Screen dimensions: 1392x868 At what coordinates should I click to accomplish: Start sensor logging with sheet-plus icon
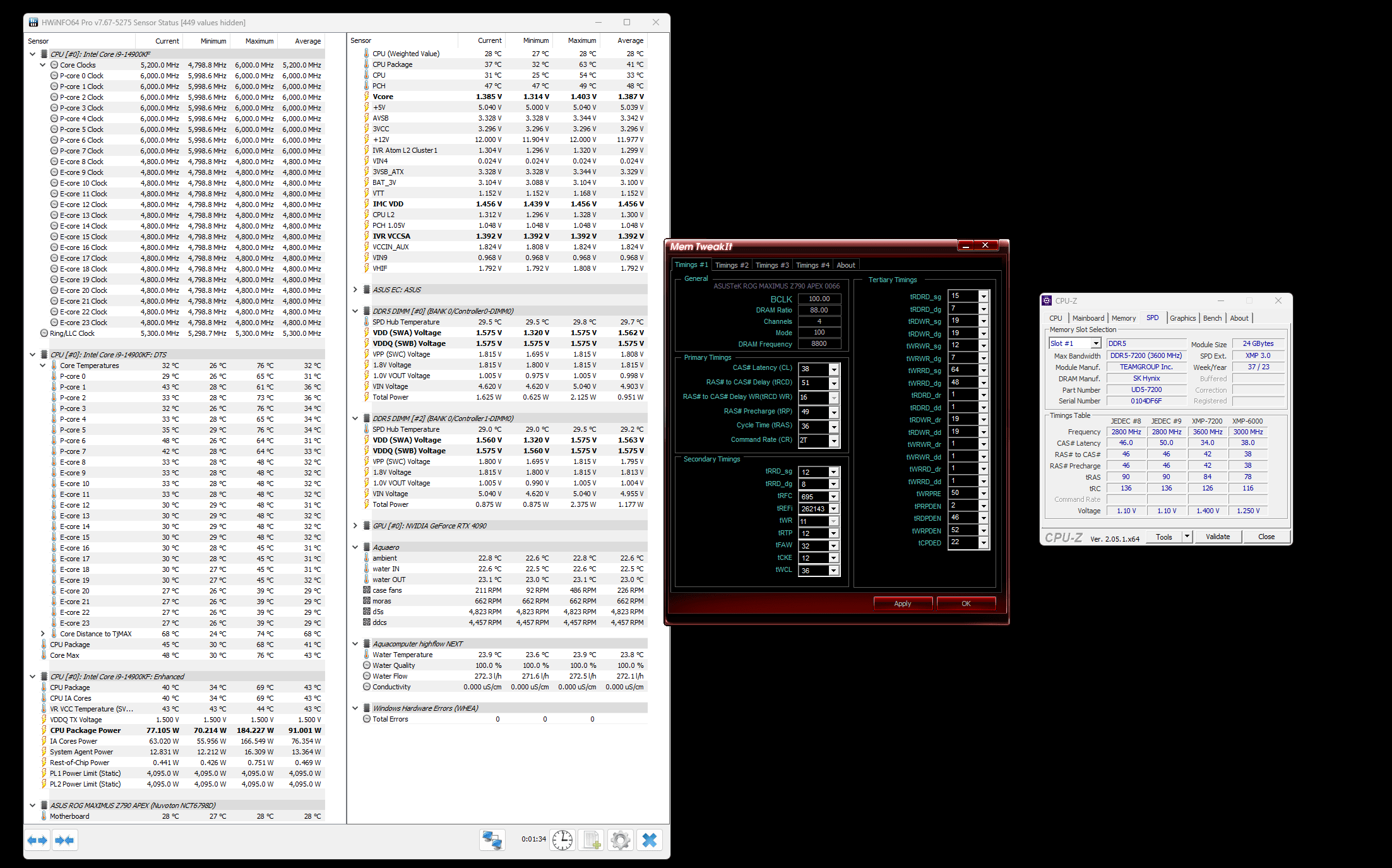pyautogui.click(x=592, y=840)
